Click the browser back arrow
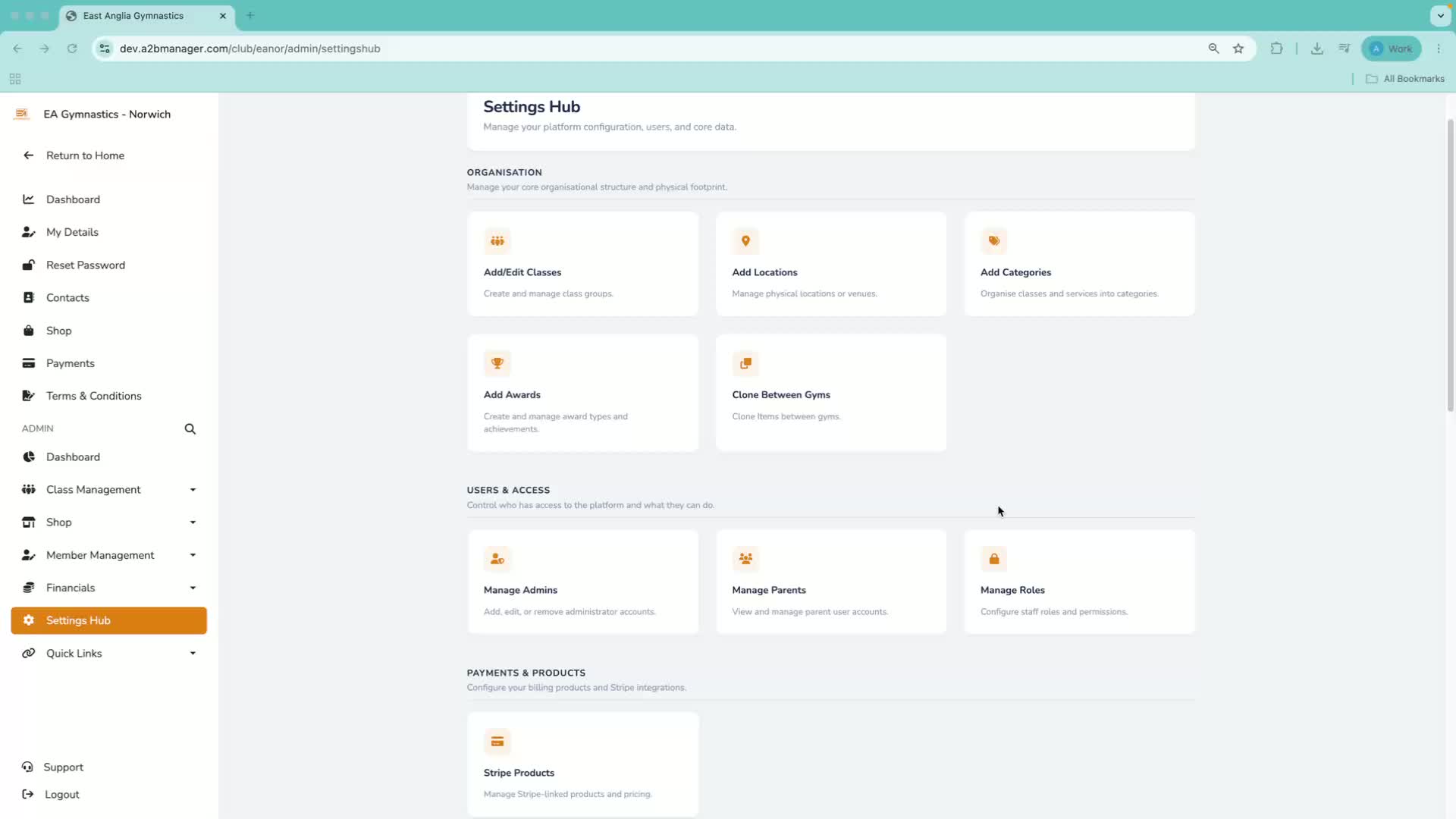Screen dimensions: 1456x819 point(17,49)
